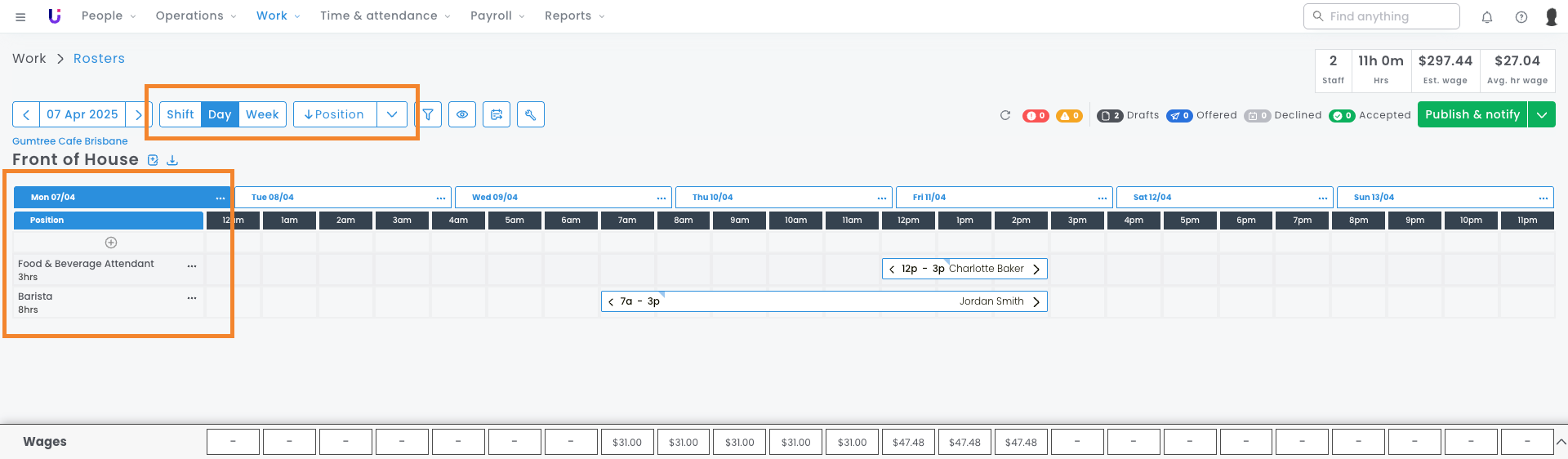The width and height of the screenshot is (1568, 459).
Task: Click the download icon beside Front of House
Action: pos(172,160)
